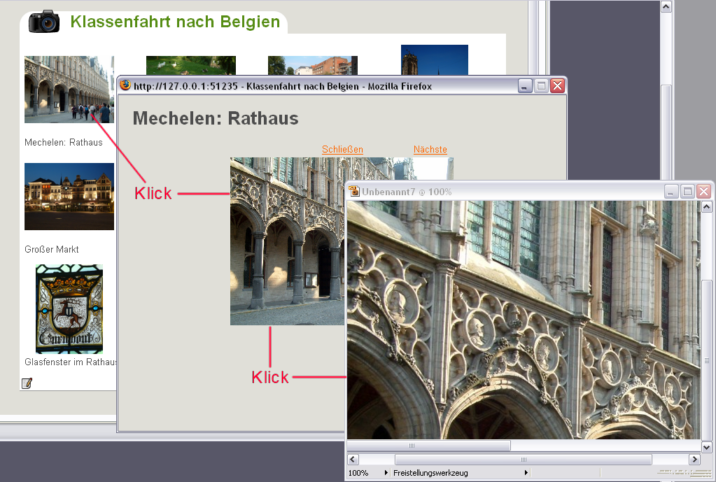This screenshot has width=716, height=482.
Task: Click the Unbenannt7 document icon in its title bar
Action: point(354,191)
